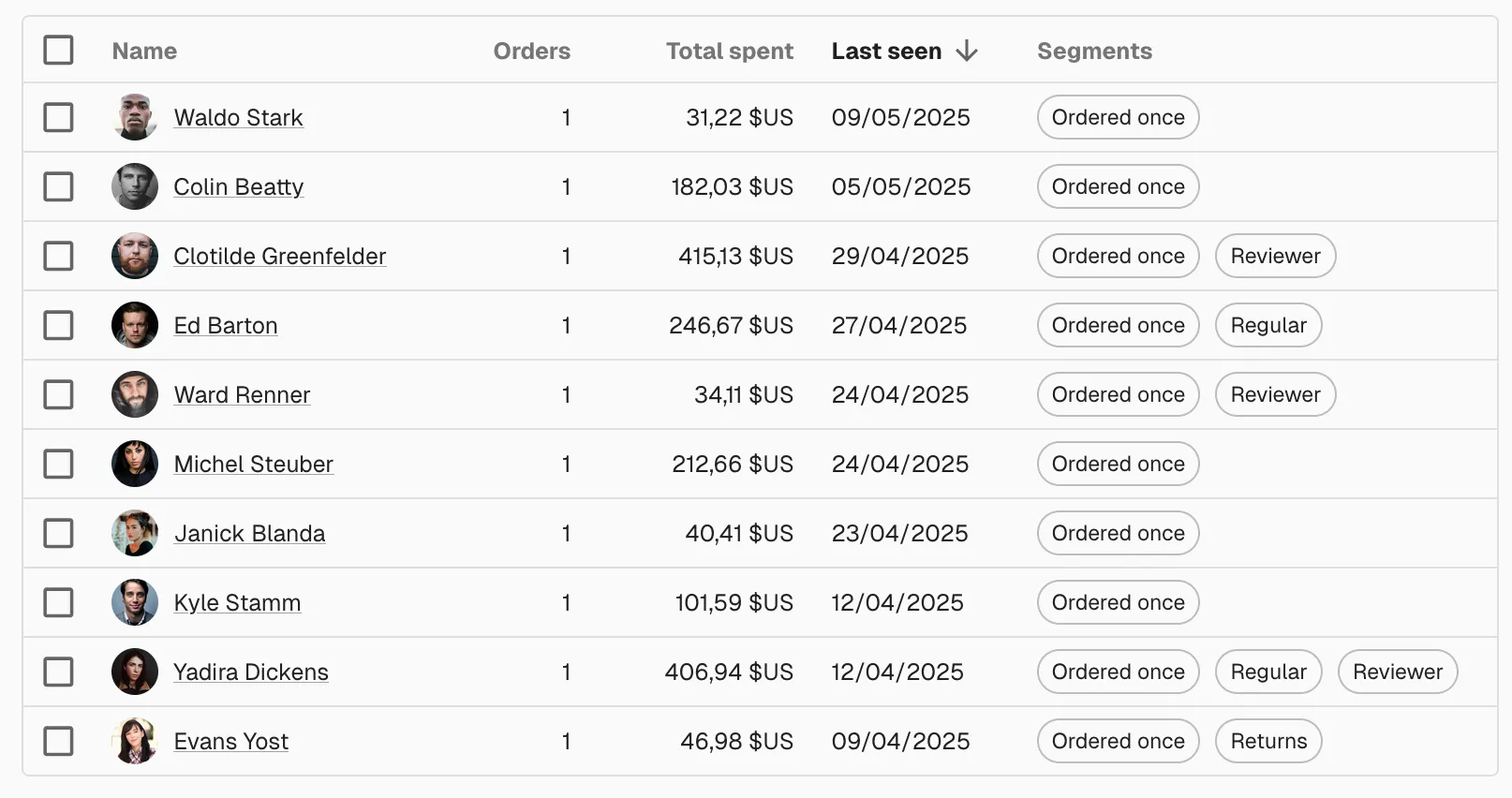Select the Returns segment on Evans Yost
This screenshot has width=1512, height=798.
[1267, 742]
